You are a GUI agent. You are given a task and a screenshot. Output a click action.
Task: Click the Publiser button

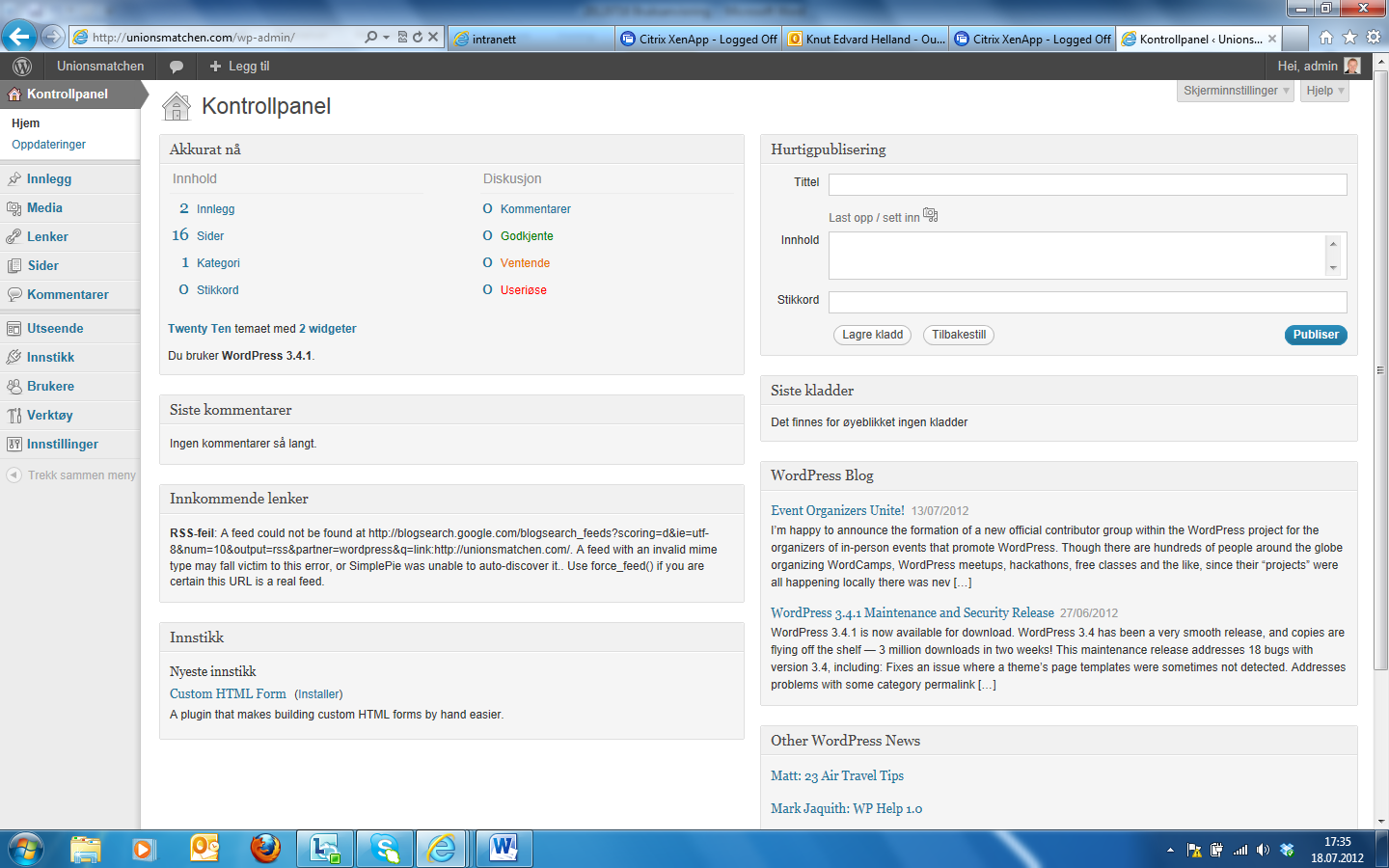point(1316,335)
